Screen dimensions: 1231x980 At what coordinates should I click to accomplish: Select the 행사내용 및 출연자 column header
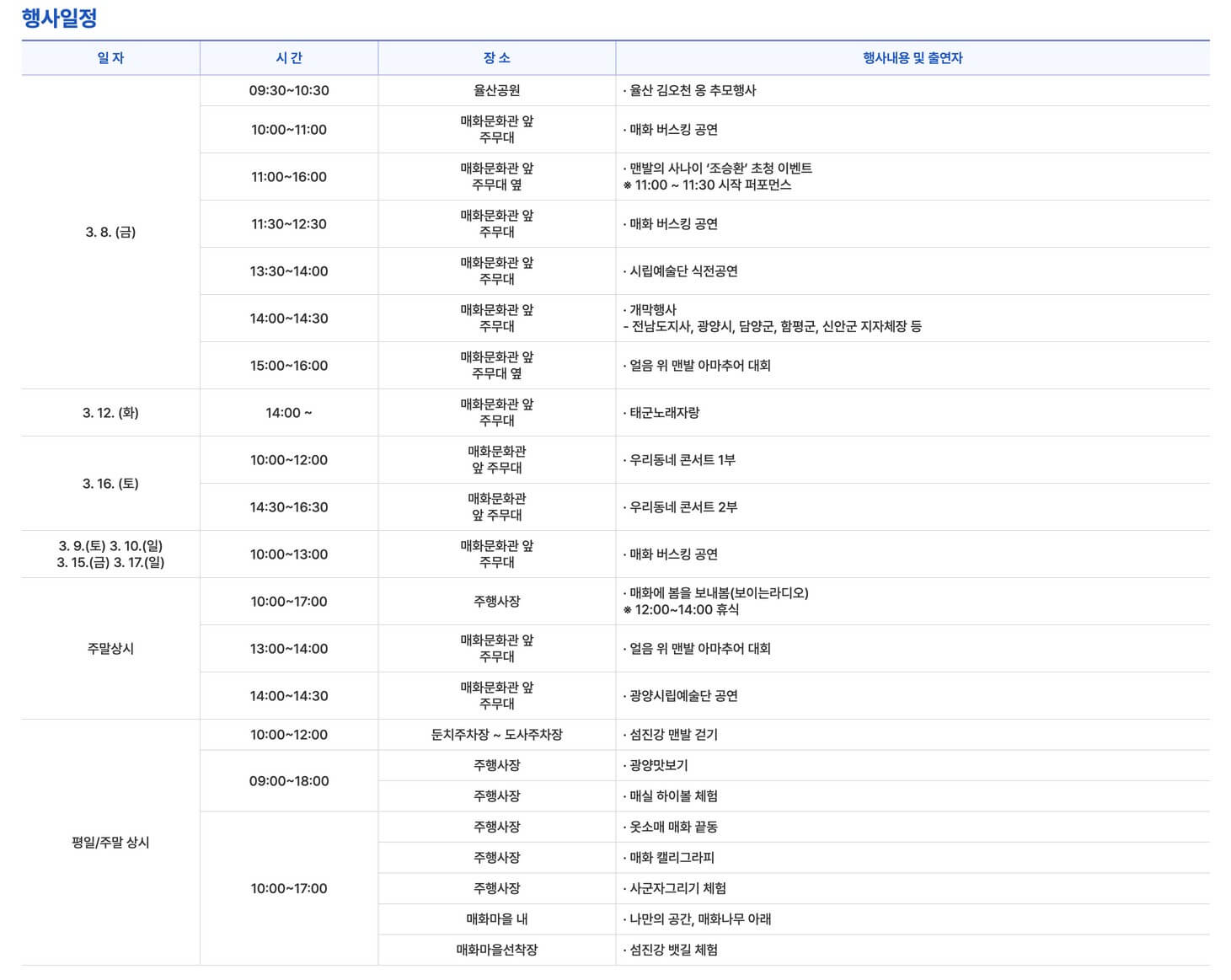point(913,58)
